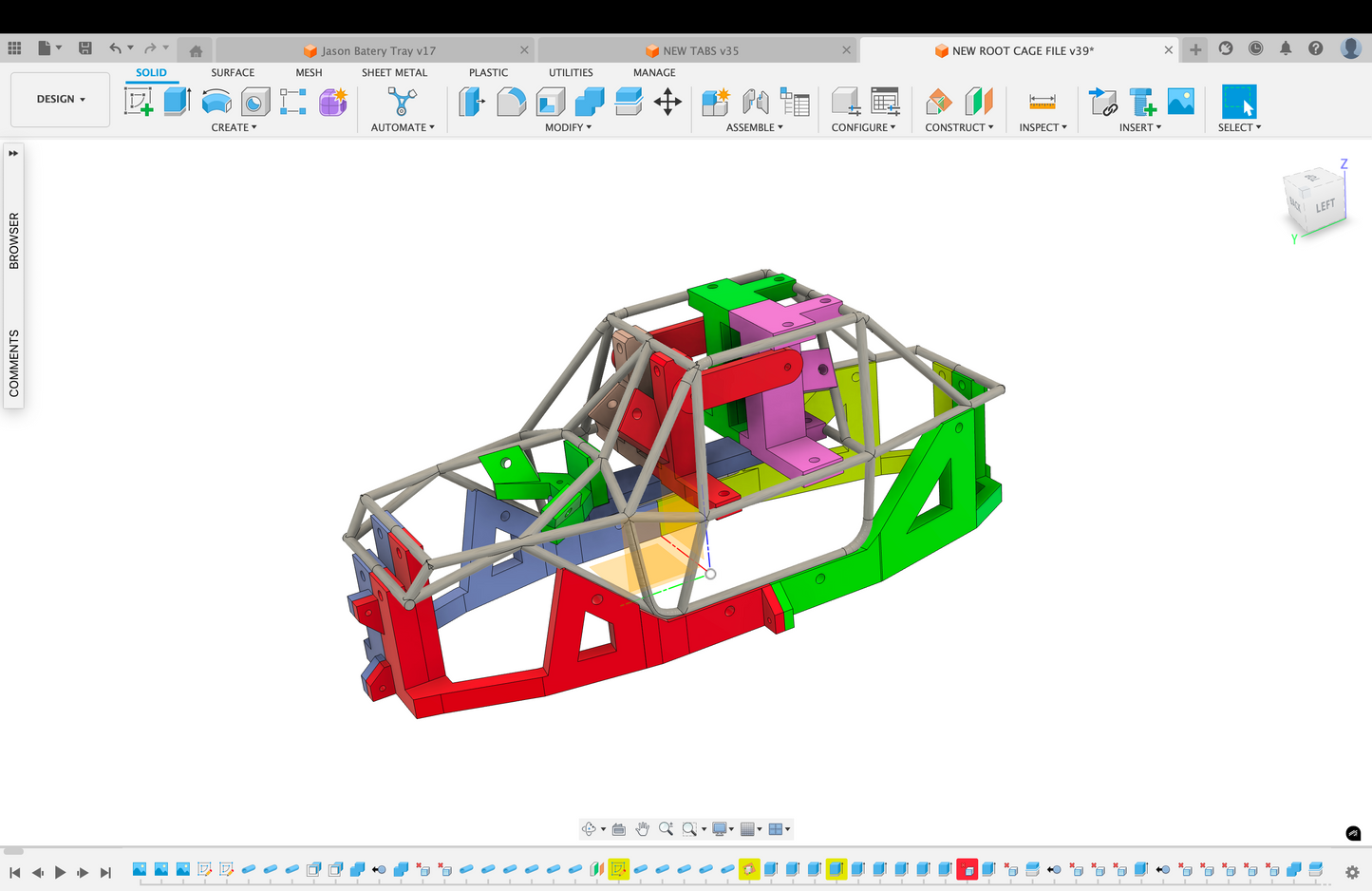Activate the Extrude tool
Viewport: 1372px width, 891px height.
pyautogui.click(x=177, y=101)
